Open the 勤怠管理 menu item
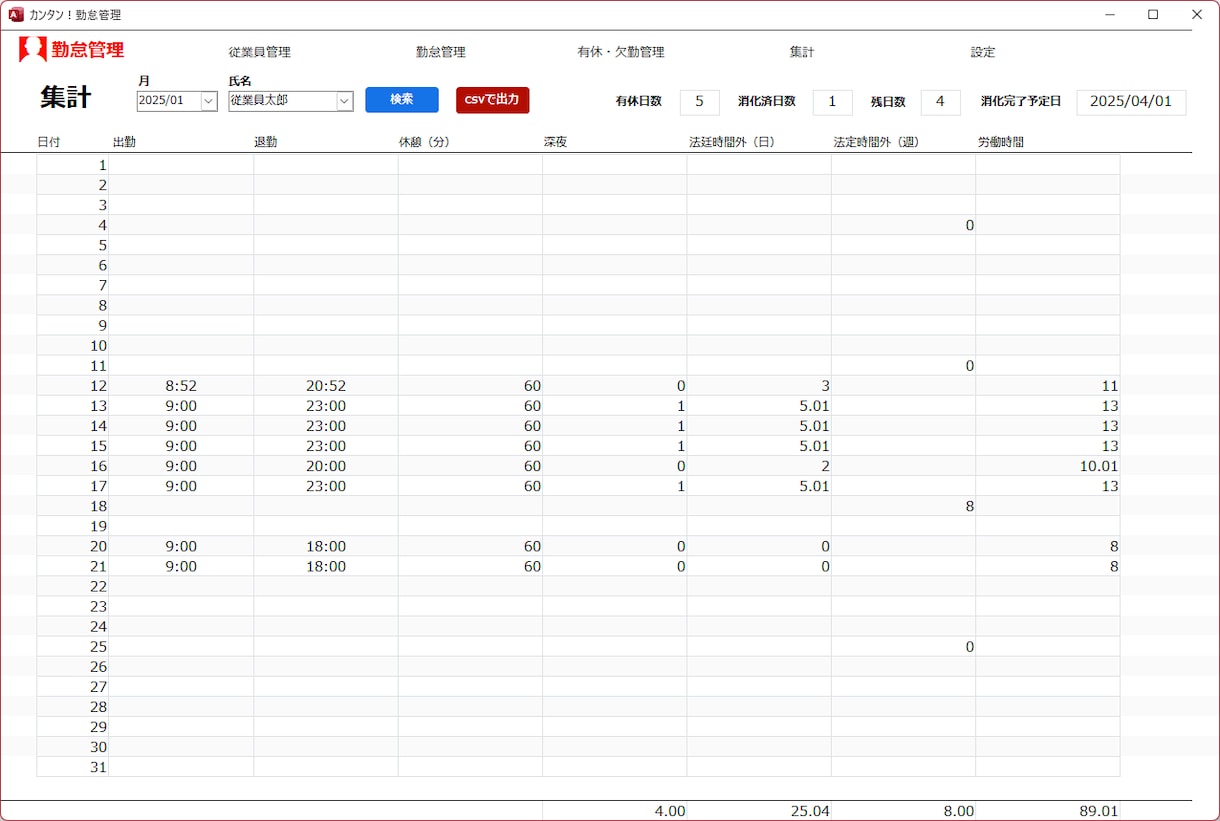Image resolution: width=1220 pixels, height=821 pixels. click(x=441, y=52)
